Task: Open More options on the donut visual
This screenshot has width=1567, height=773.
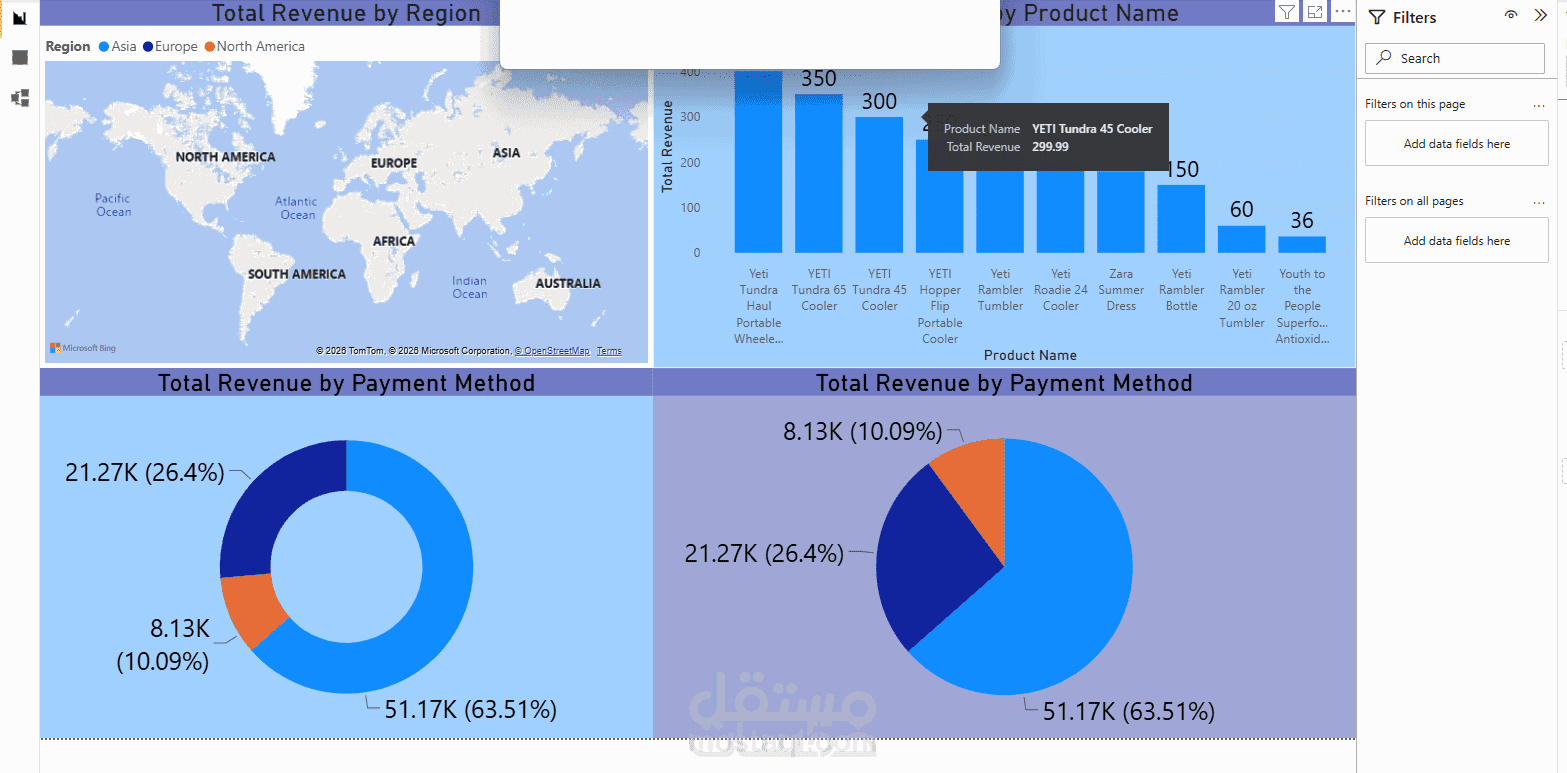Action: pyautogui.click(x=1342, y=11)
